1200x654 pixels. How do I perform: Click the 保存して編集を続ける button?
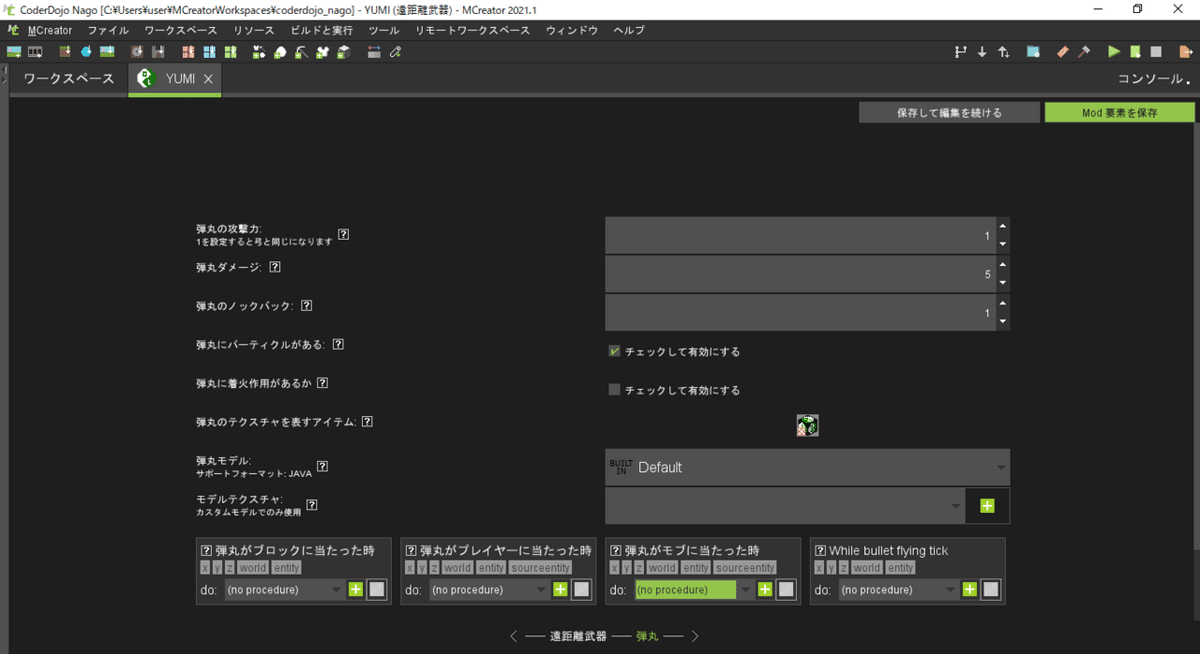point(948,112)
